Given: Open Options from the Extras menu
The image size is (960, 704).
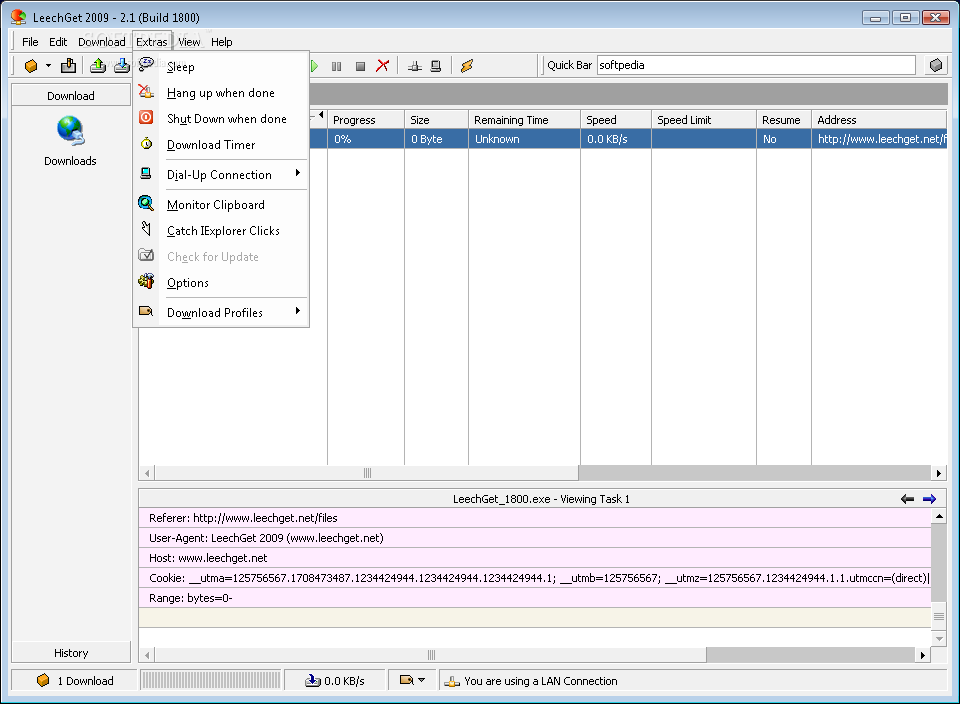Looking at the screenshot, I should [221, 282].
